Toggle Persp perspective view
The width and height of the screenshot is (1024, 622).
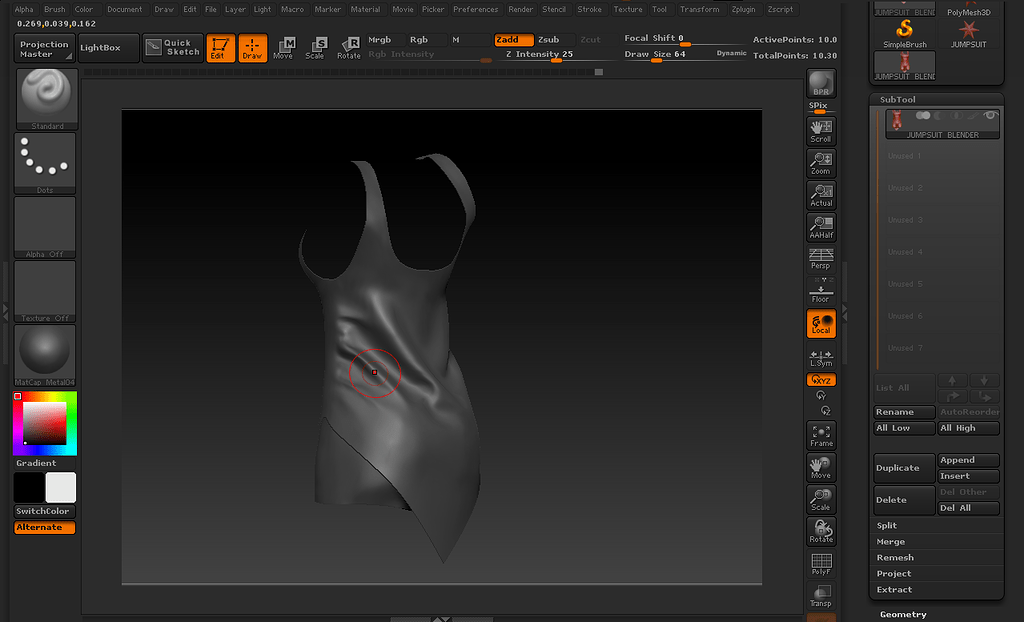pos(820,260)
